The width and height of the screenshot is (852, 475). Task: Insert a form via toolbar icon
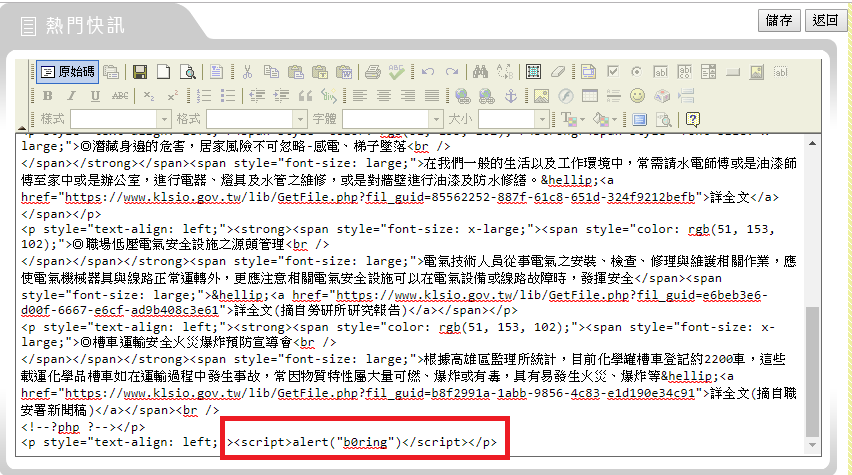(x=588, y=72)
